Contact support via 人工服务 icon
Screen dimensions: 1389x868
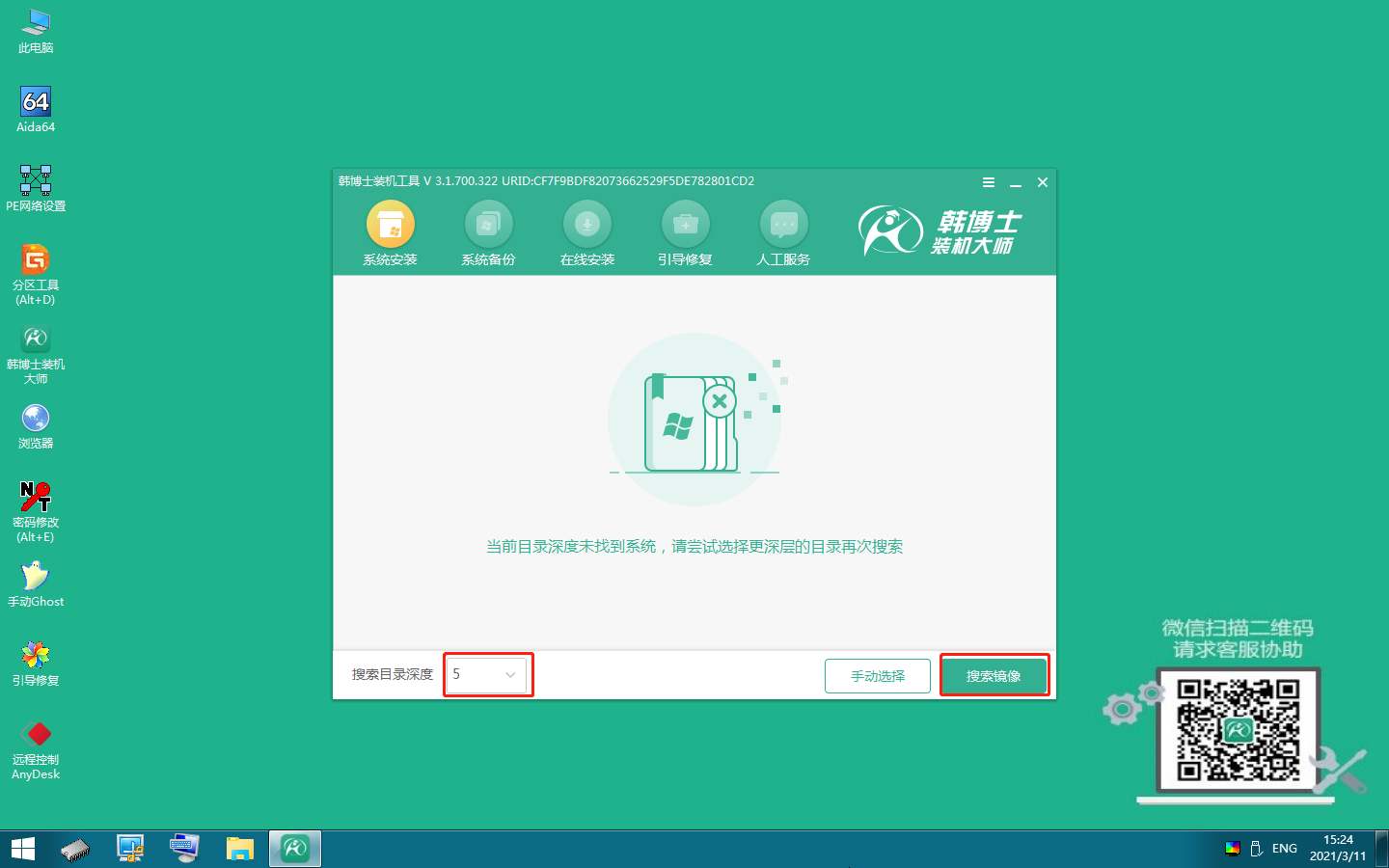[783, 224]
